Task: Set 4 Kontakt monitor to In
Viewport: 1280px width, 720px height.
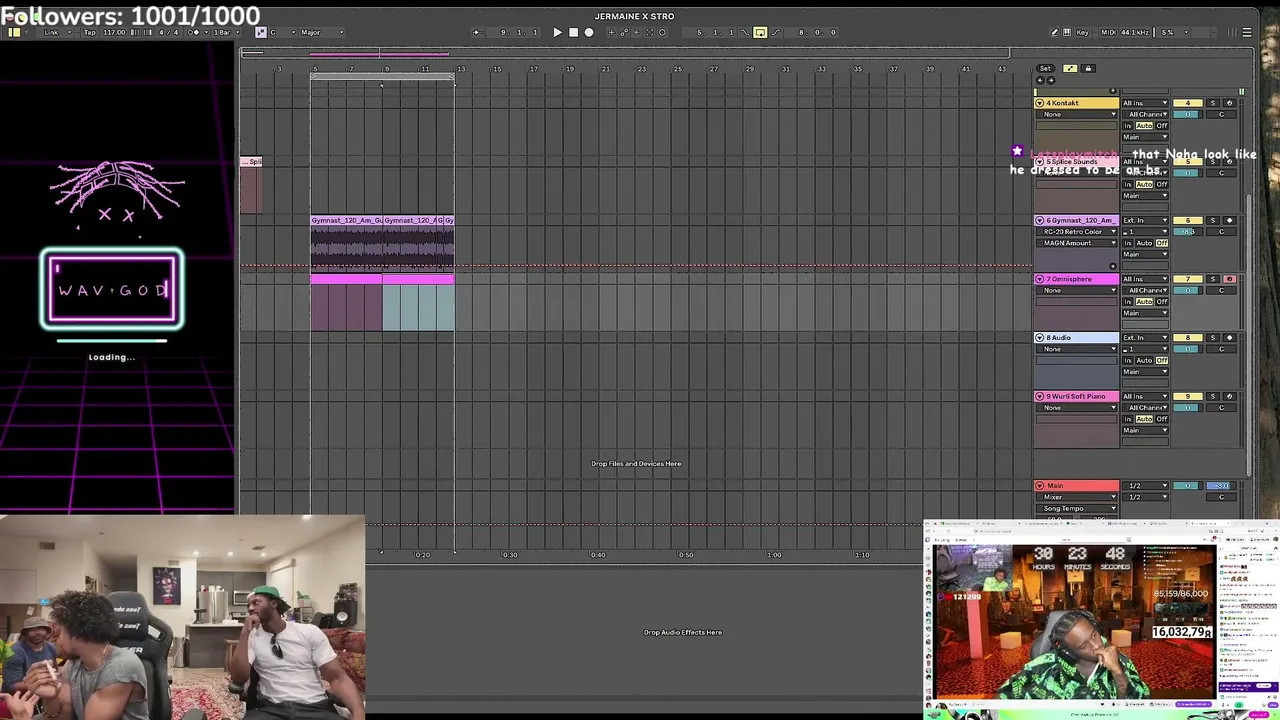Action: point(1128,126)
